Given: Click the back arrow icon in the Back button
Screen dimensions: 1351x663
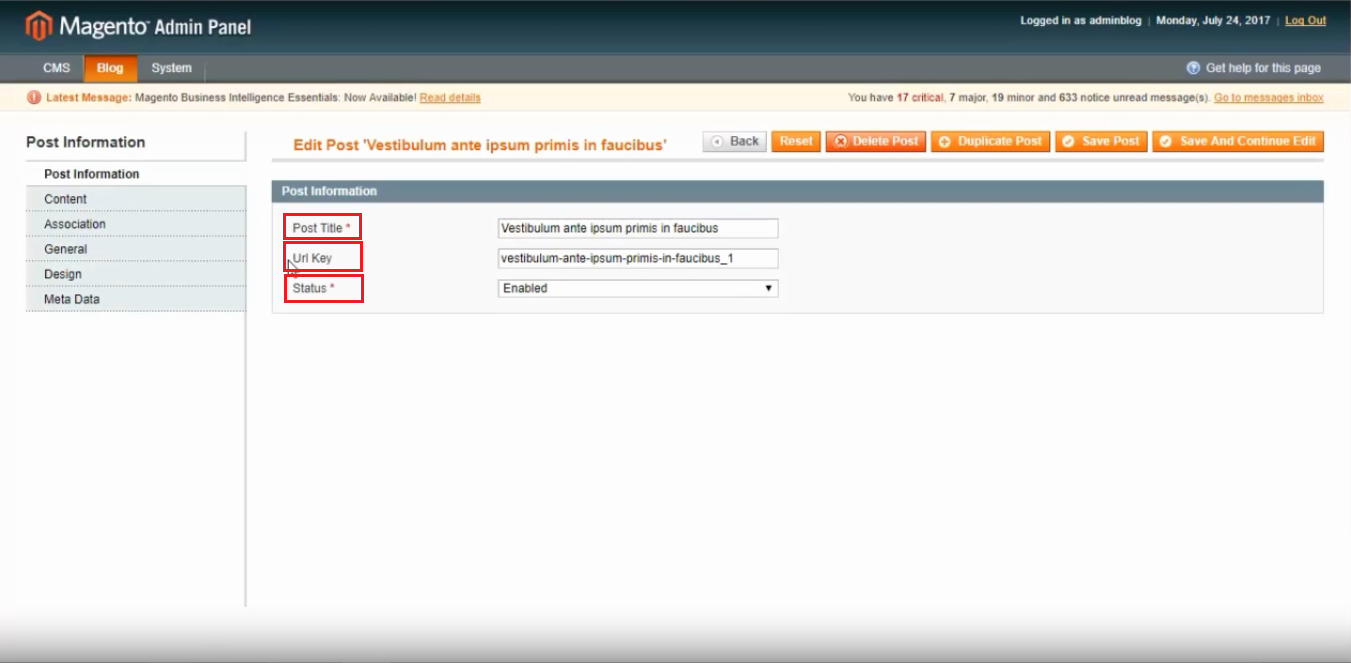Looking at the screenshot, I should click(x=715, y=141).
